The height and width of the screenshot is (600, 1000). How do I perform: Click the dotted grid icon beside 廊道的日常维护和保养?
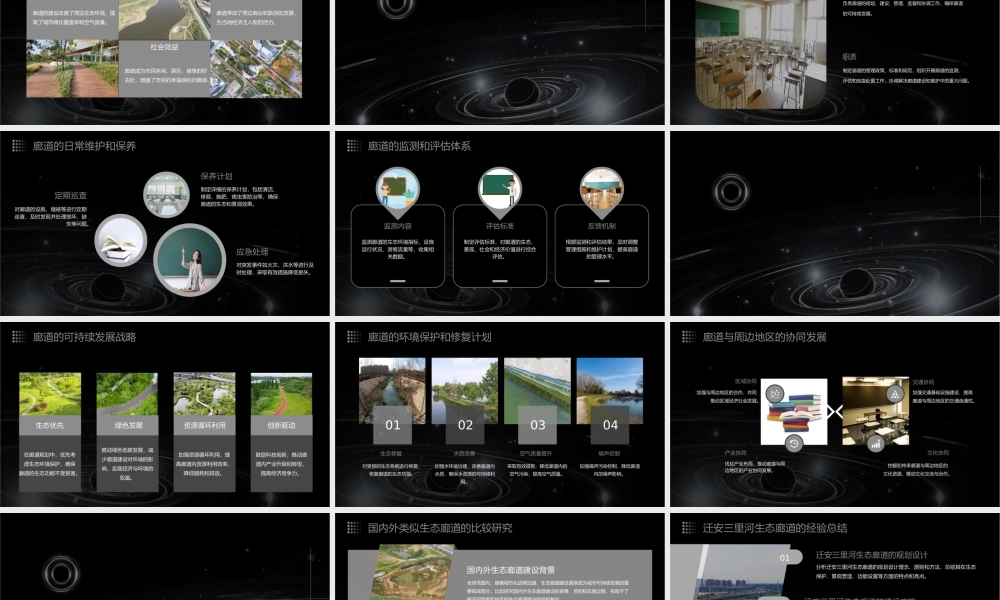pos(18,146)
